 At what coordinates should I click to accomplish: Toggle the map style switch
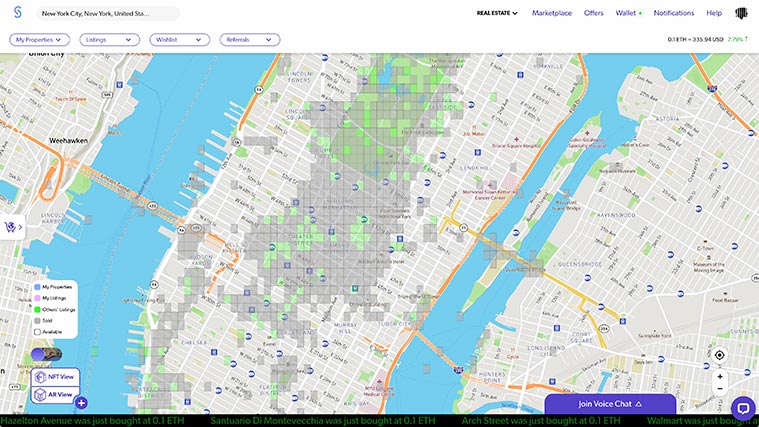[46, 354]
